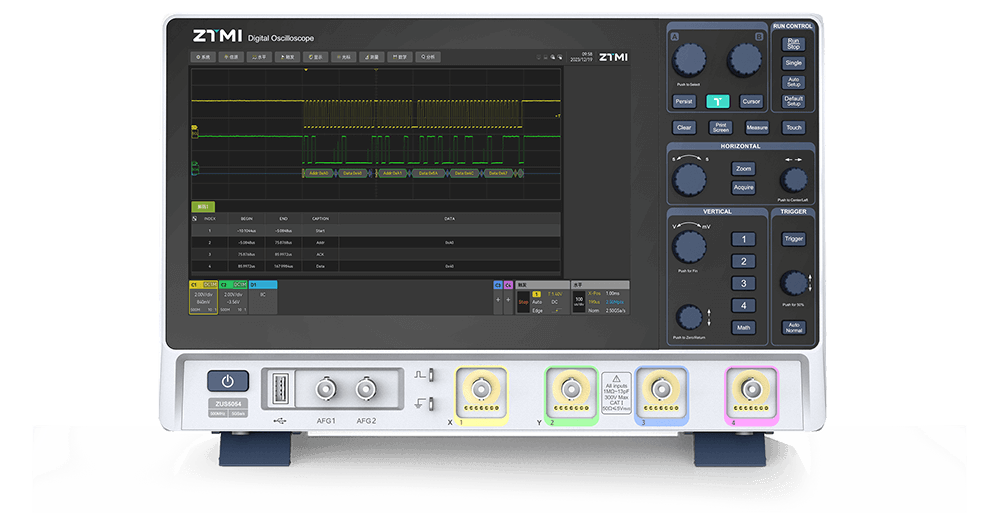Open the C1 channel settings box
1000x524 pixels.
(203, 299)
